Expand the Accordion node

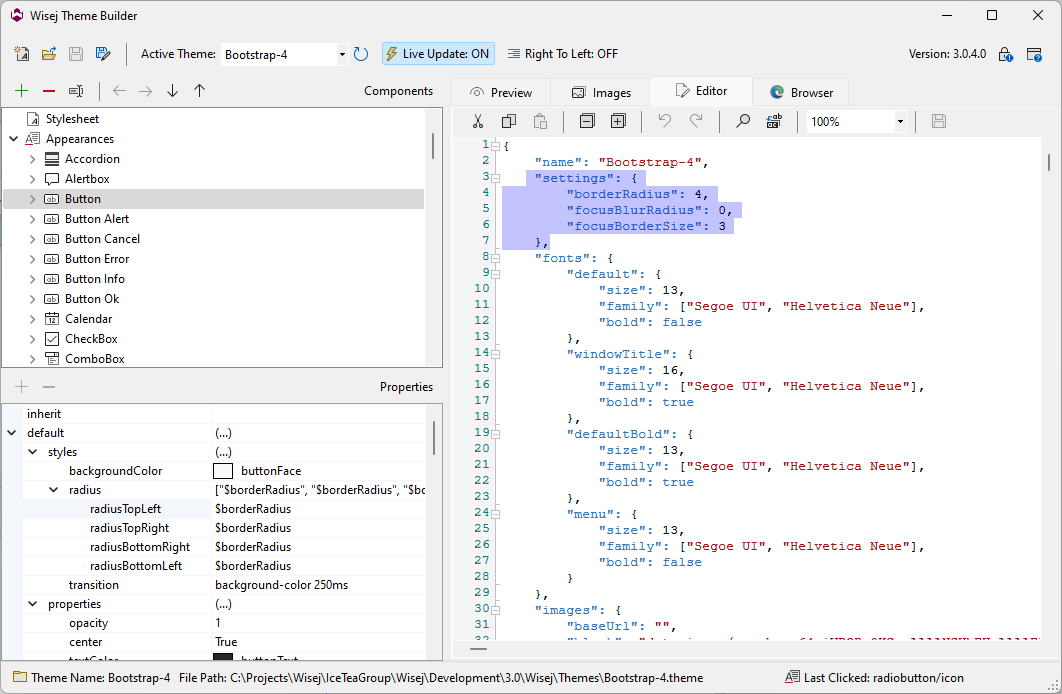click(x=33, y=159)
